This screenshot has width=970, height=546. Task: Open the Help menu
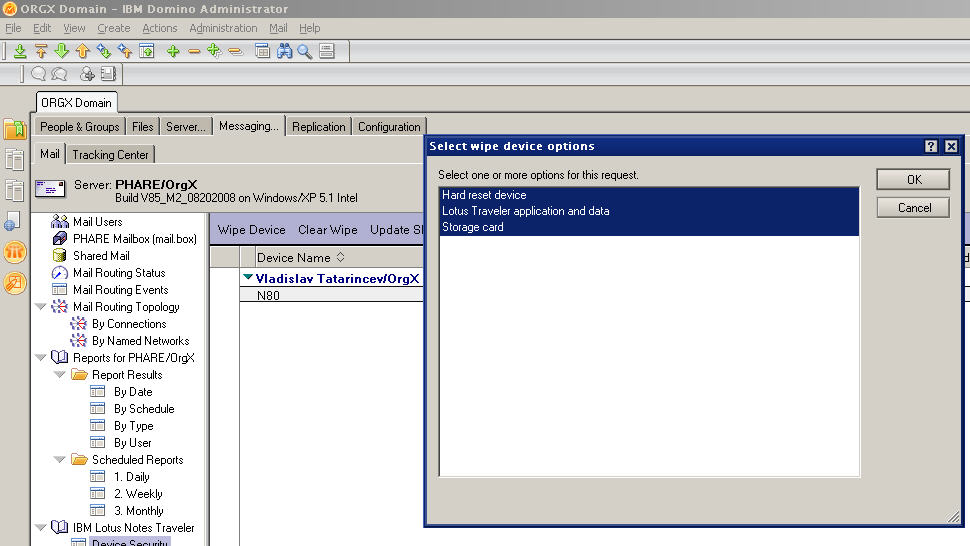point(309,28)
